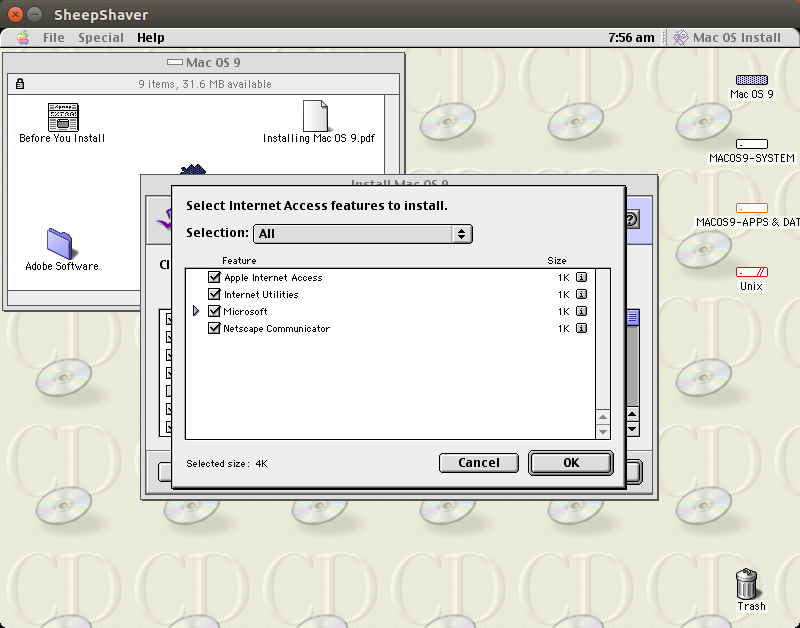
Task: Show info for Apple Internet Access
Action: (x=581, y=277)
